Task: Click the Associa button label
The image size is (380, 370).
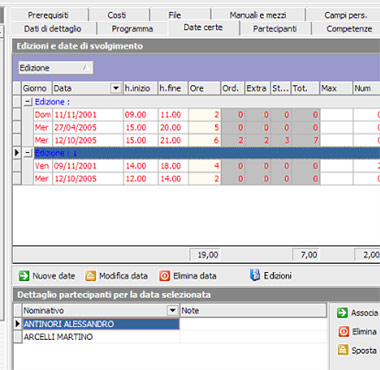Action: tap(364, 313)
